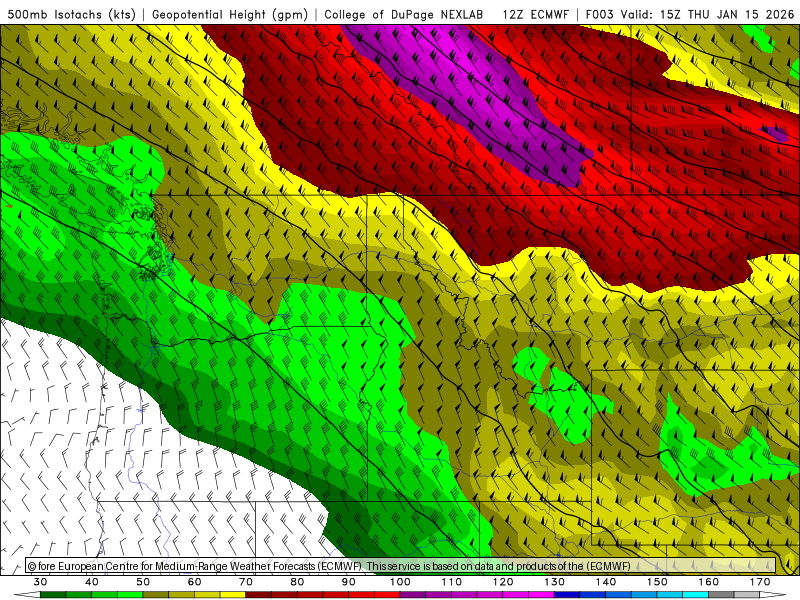Click the dark blue swatch starting at 130
This screenshot has height=600, width=800.
567,595
